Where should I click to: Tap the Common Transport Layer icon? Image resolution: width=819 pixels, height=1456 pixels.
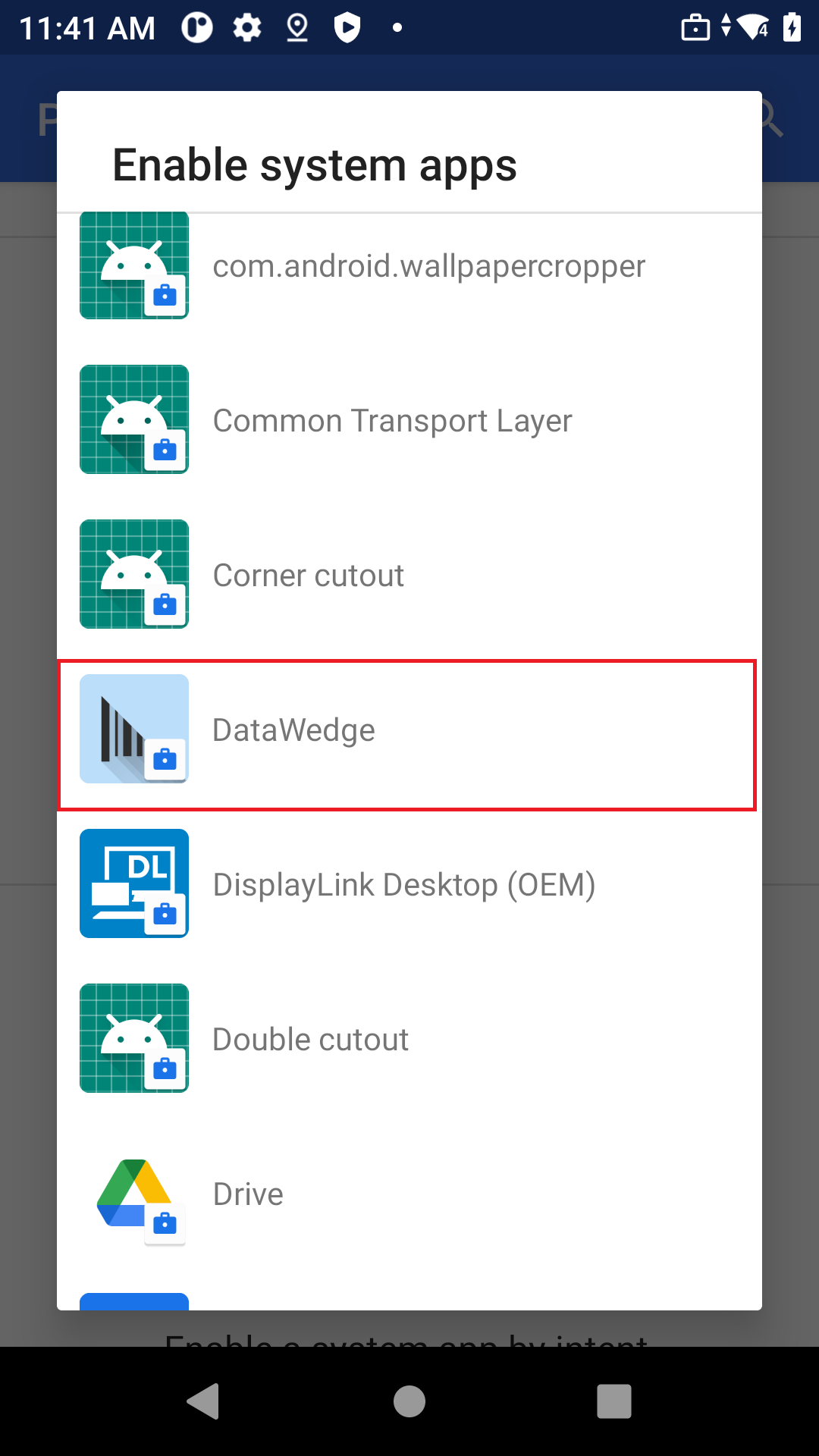point(134,419)
